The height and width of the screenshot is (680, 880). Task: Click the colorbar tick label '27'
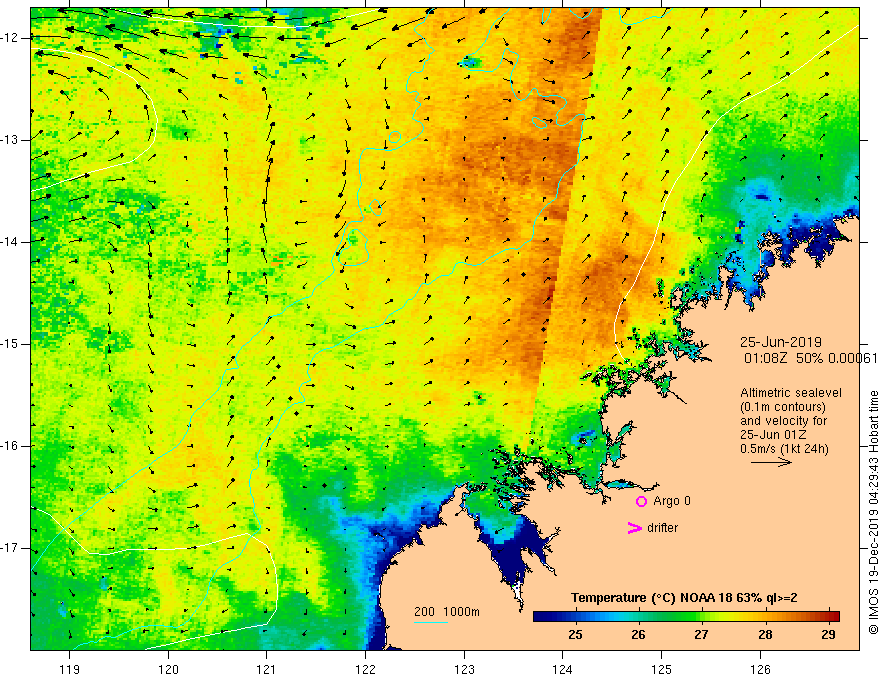coord(701,635)
